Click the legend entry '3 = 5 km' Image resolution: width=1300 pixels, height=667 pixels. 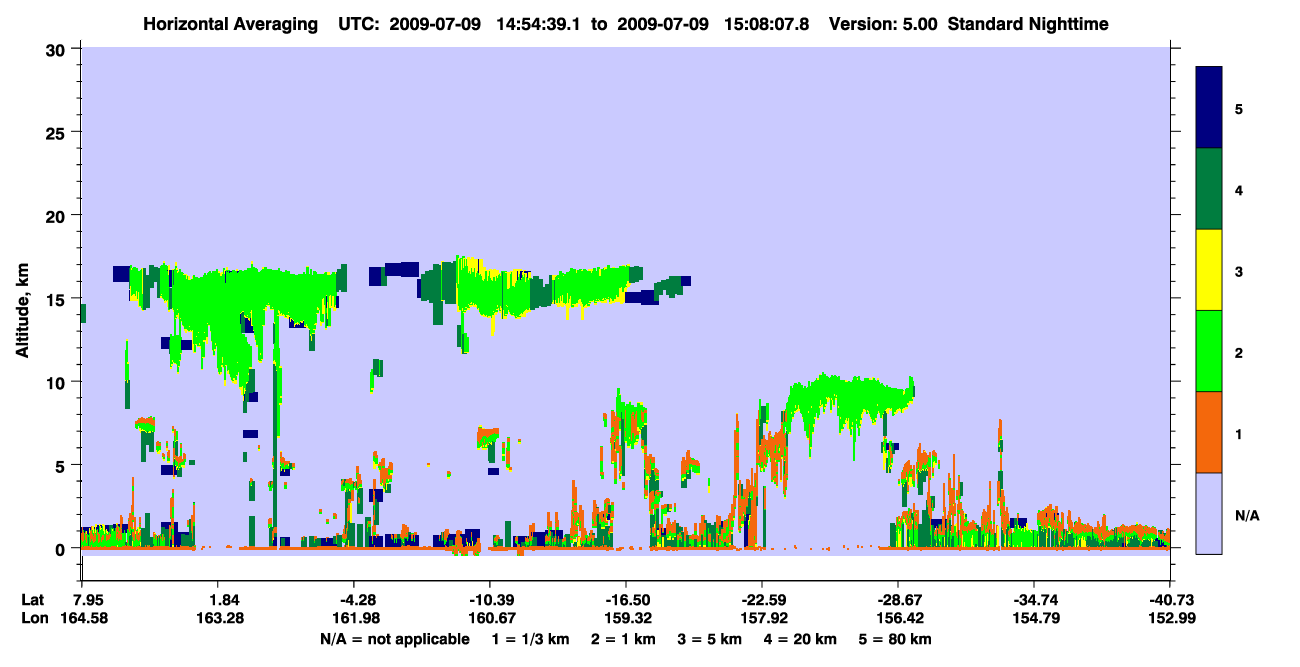pyautogui.click(x=709, y=639)
